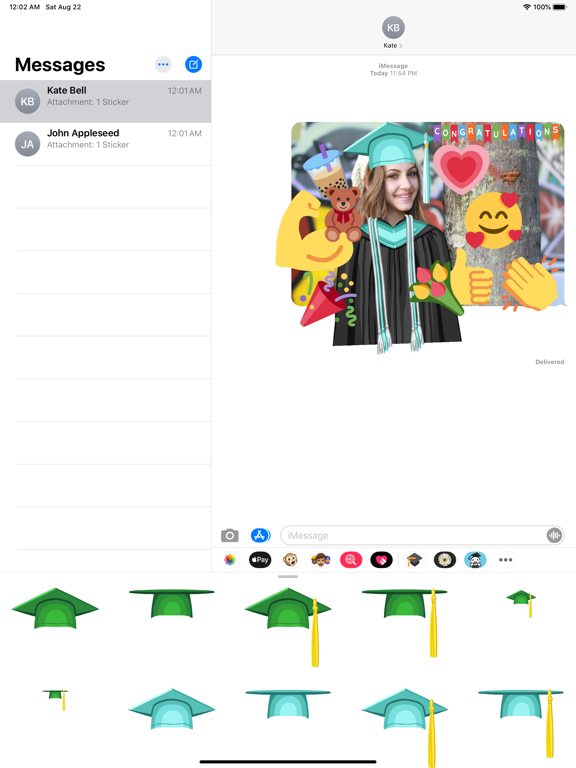Tap the pink heart sticker on the photo
The width and height of the screenshot is (576, 768).
(x=461, y=168)
